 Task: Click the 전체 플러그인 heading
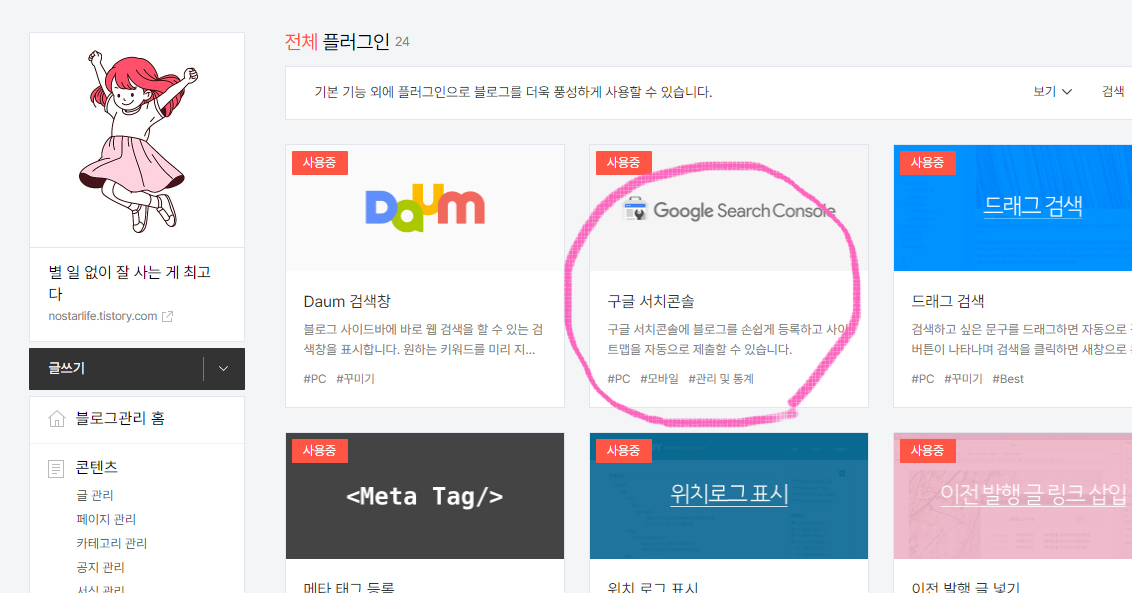coord(337,42)
